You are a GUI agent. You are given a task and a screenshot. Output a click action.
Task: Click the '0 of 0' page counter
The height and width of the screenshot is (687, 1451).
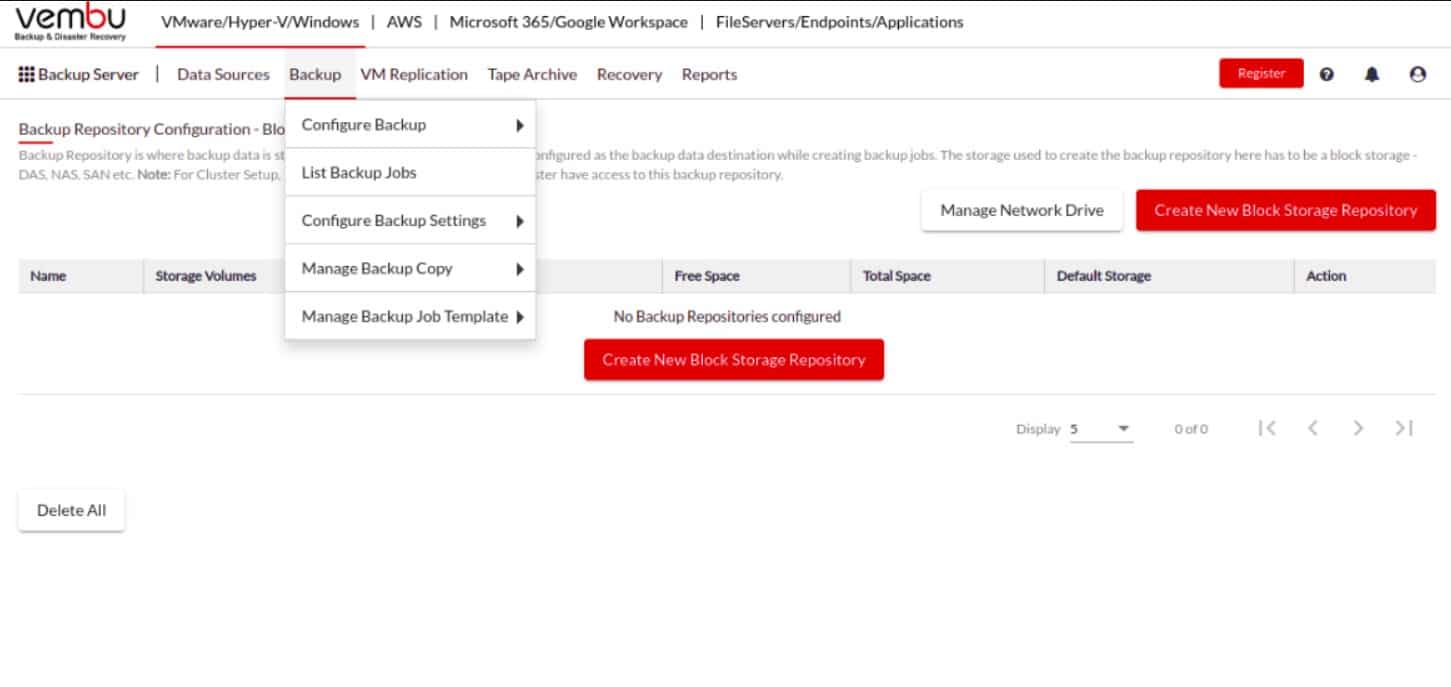coord(1191,429)
